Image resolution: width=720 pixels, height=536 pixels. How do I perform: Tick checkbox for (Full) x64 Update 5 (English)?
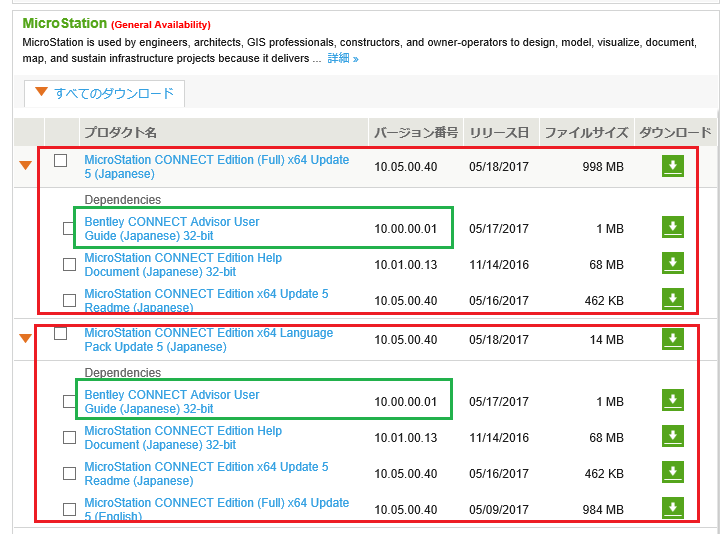pyautogui.click(x=69, y=509)
